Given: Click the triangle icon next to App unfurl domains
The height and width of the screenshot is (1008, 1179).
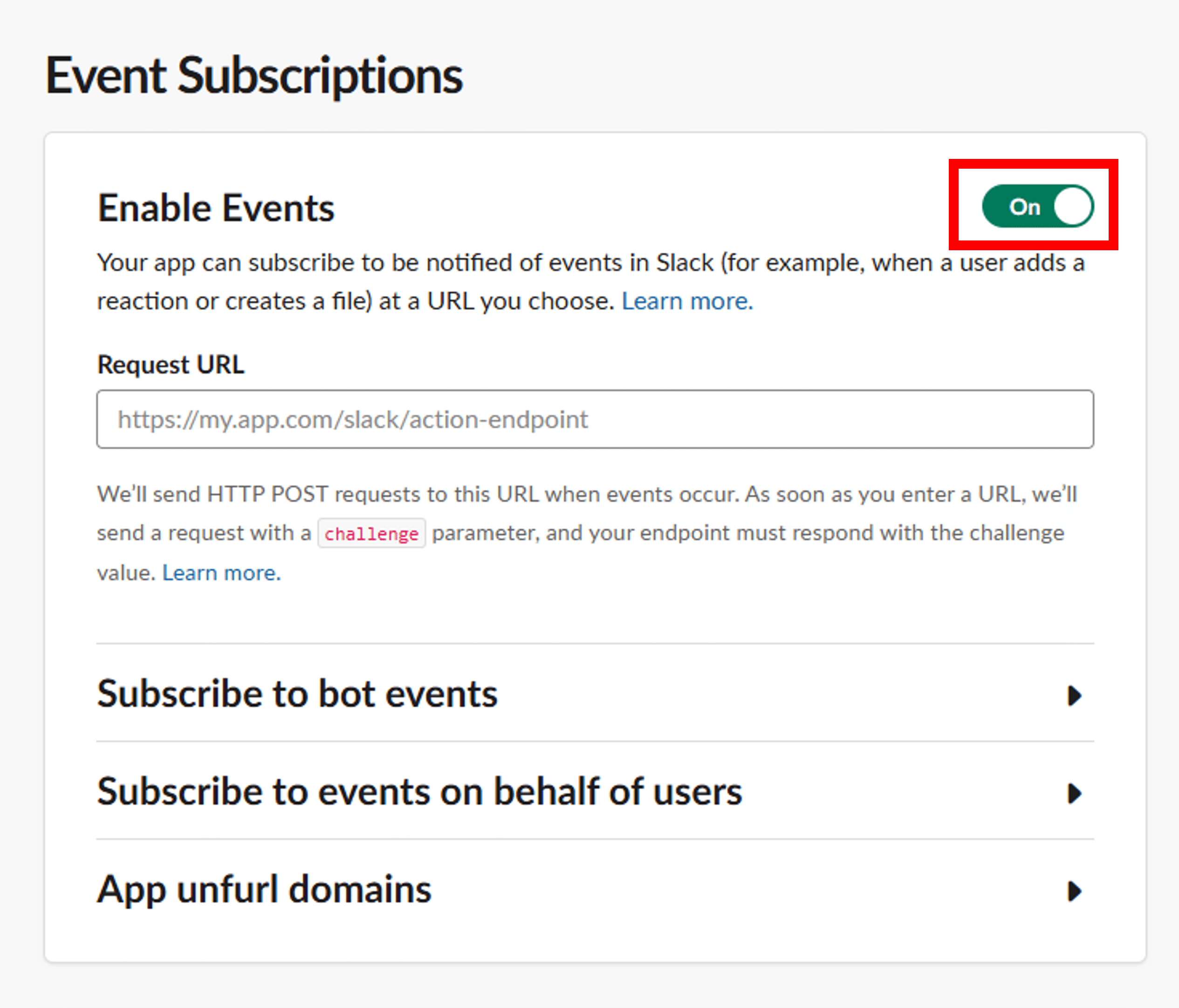Looking at the screenshot, I should (1074, 891).
